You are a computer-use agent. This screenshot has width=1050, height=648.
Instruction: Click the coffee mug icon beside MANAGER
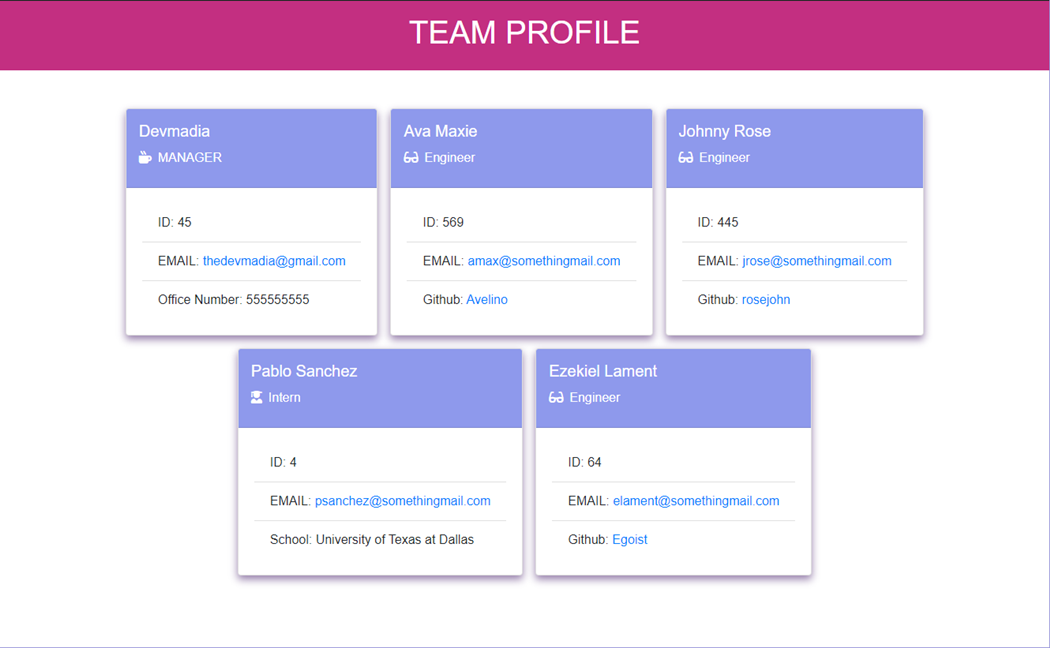coord(145,158)
